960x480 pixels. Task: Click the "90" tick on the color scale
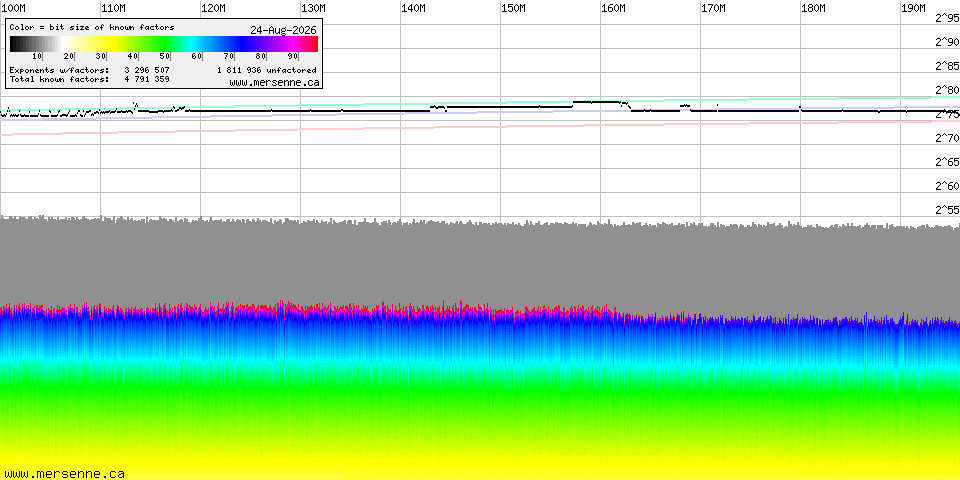click(x=293, y=56)
